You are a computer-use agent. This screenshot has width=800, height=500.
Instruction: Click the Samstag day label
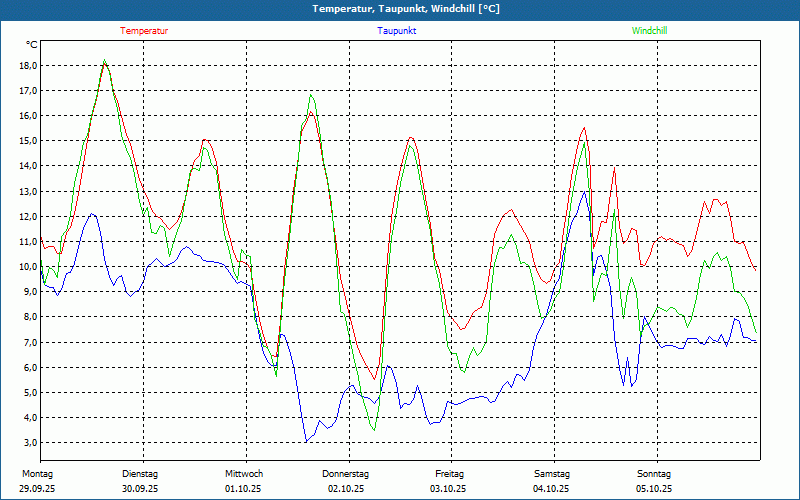point(552,473)
